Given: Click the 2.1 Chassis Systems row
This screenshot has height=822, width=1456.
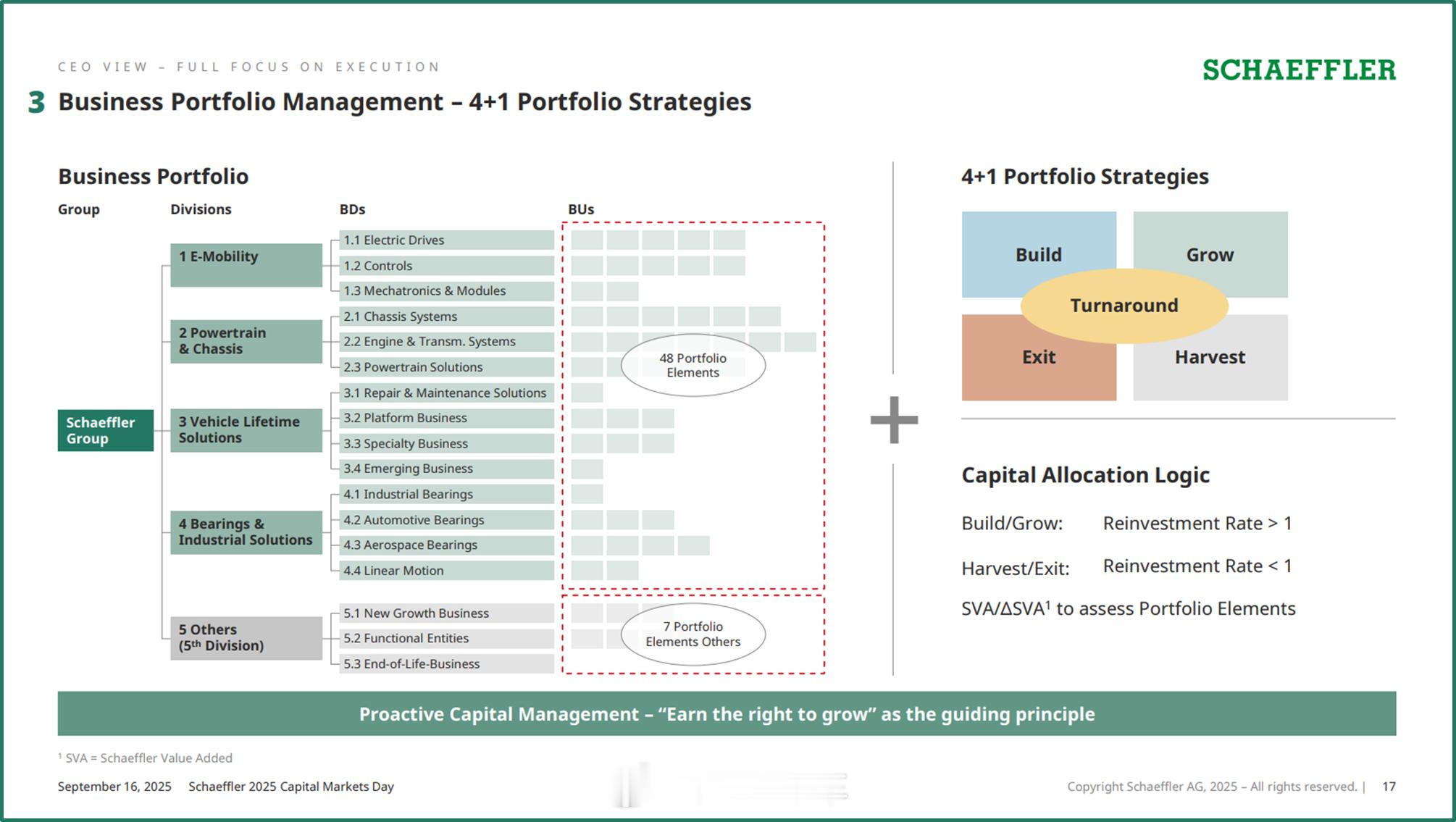Looking at the screenshot, I should 447,316.
